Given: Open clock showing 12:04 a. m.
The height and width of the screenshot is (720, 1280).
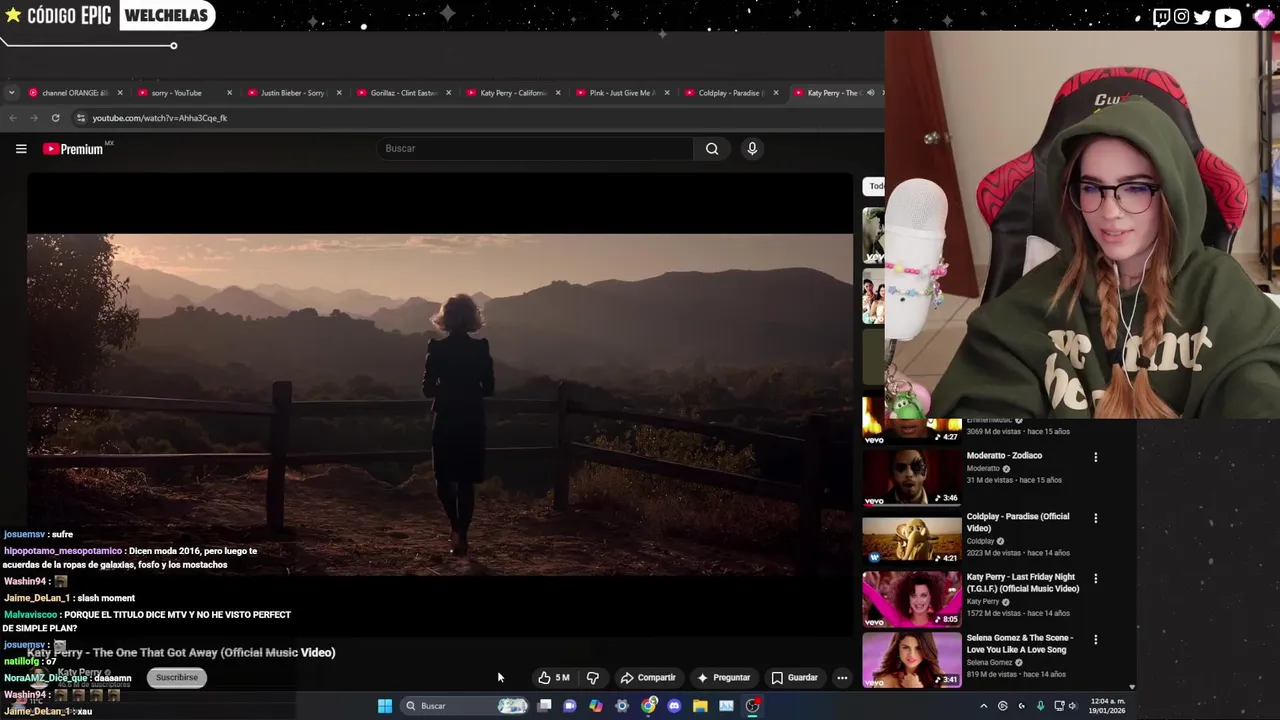Looking at the screenshot, I should (x=1107, y=706).
